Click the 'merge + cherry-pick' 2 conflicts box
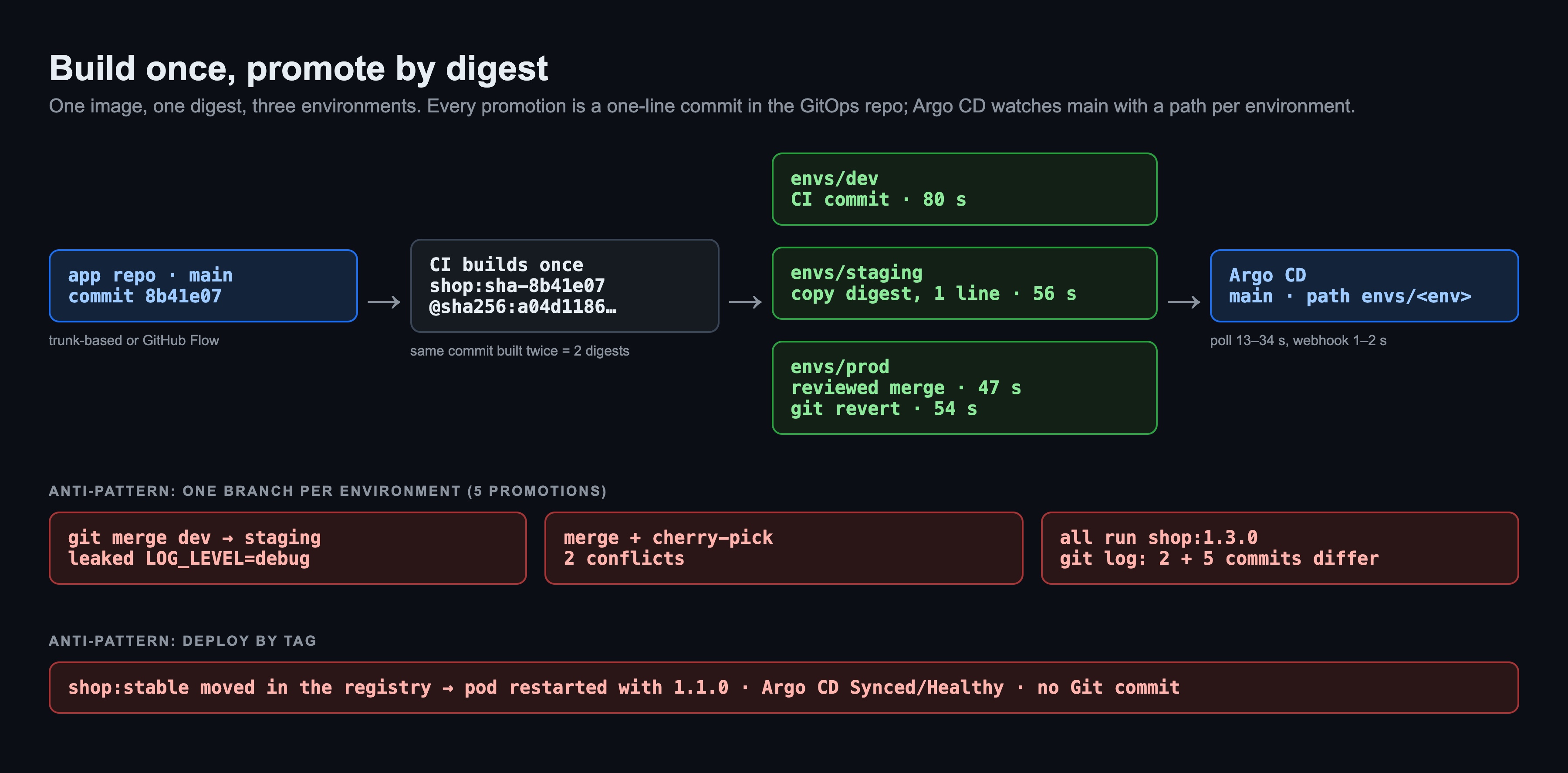The height and width of the screenshot is (773, 1568). click(784, 548)
